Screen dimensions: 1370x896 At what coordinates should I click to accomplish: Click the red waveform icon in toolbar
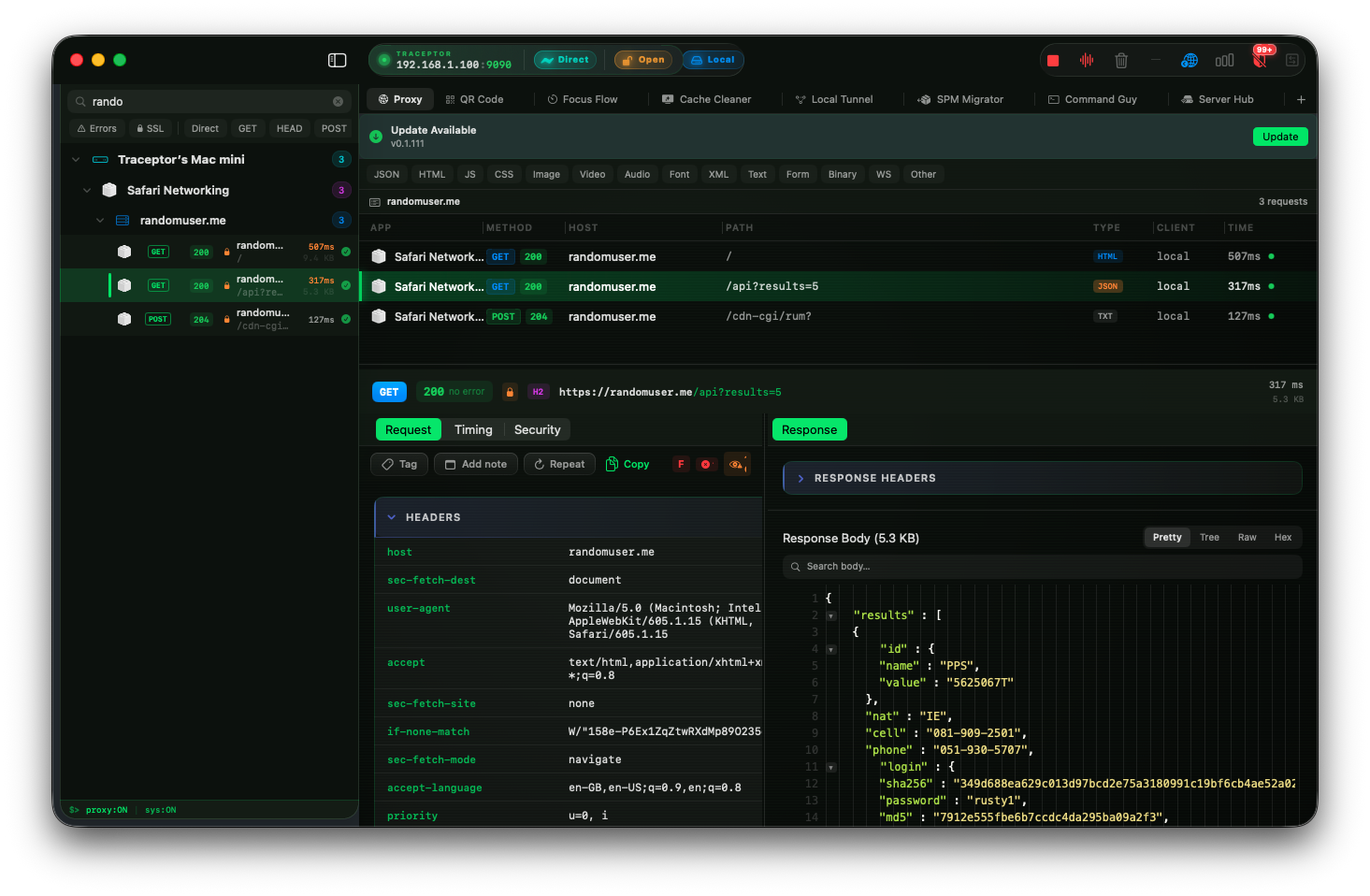1087,60
